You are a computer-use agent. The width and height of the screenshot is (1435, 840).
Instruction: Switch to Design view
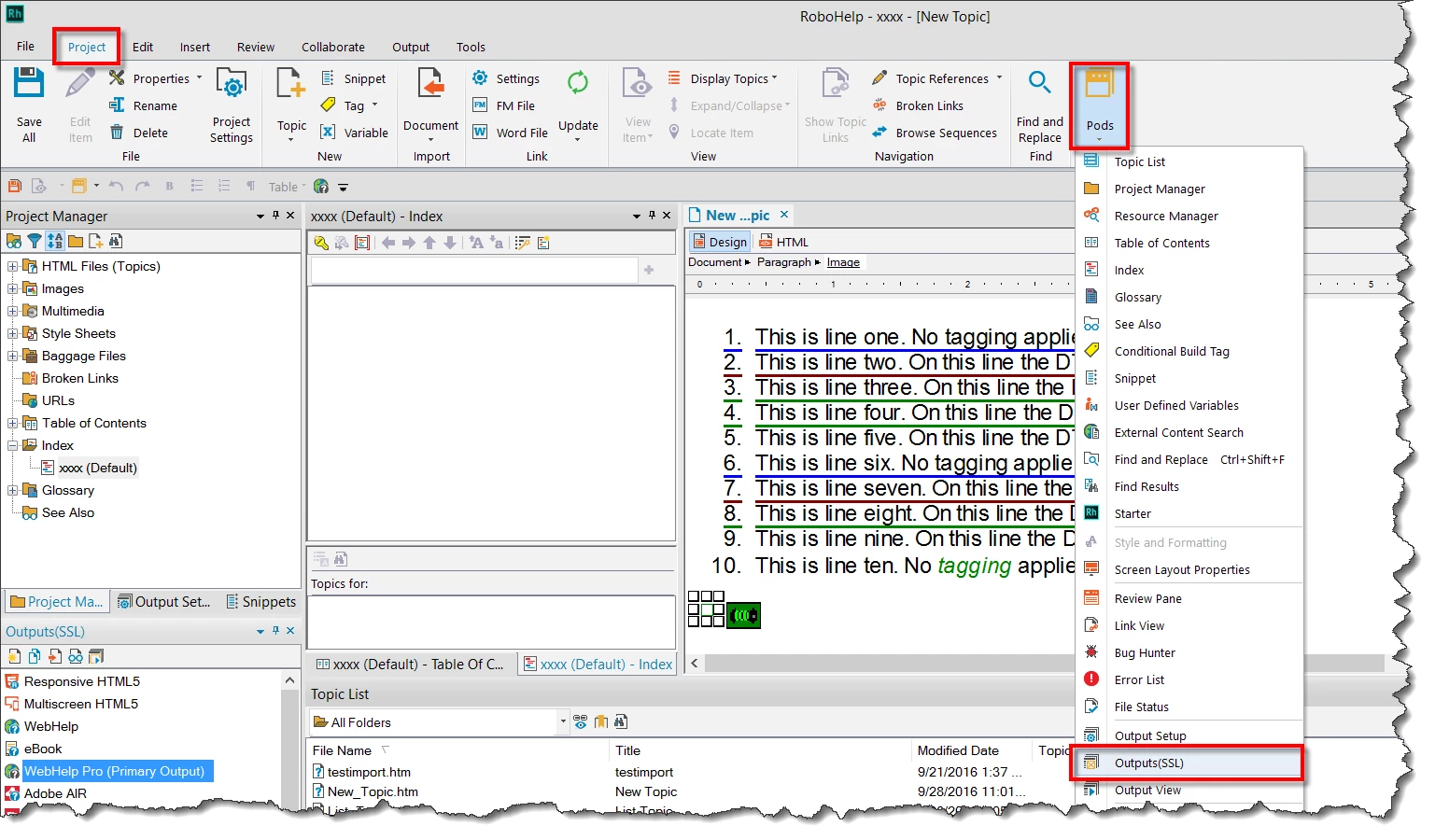[719, 242]
